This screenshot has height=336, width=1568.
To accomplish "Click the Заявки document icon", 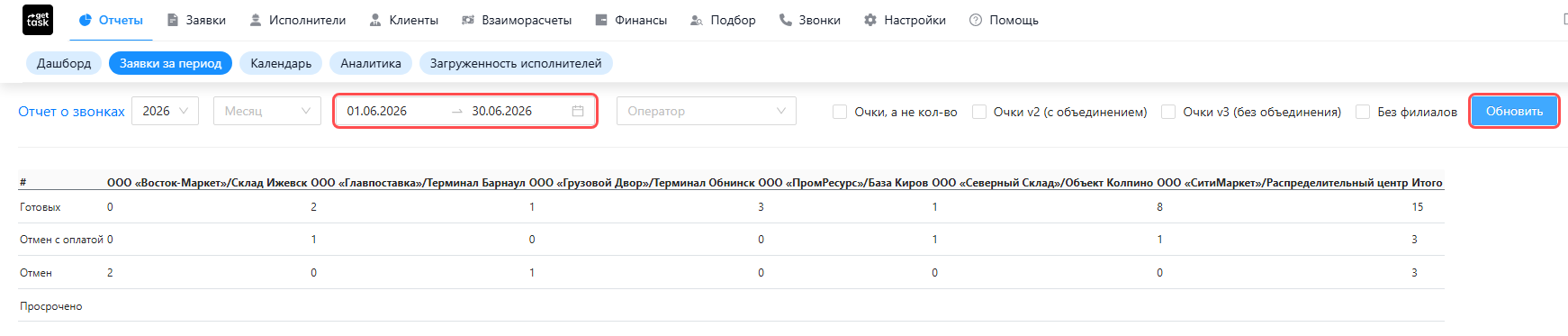I will [x=173, y=20].
